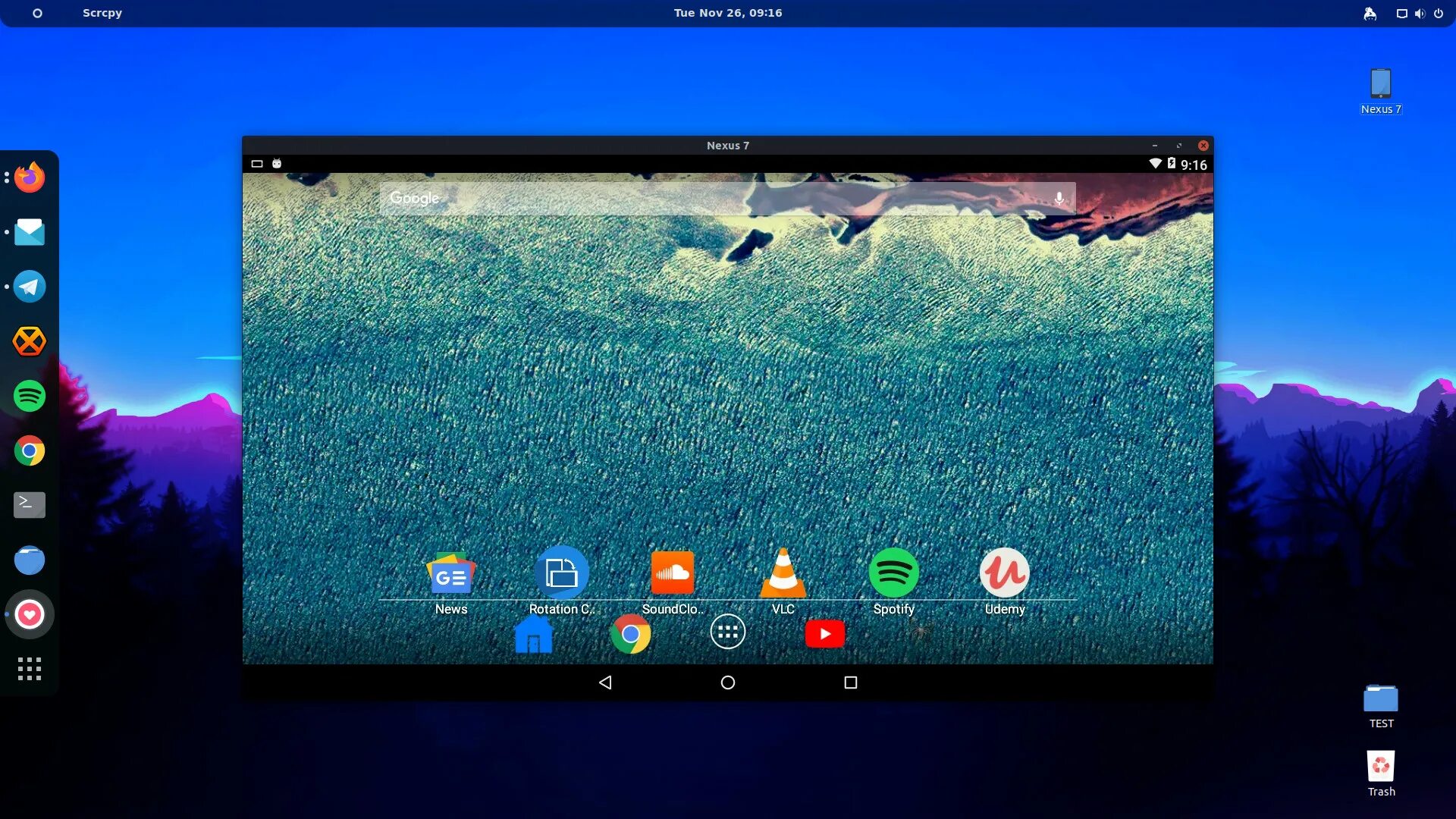Viewport: 1456px width, 819px height.
Task: Open the Scrcpy menu in the top bar
Action: pyautogui.click(x=102, y=13)
